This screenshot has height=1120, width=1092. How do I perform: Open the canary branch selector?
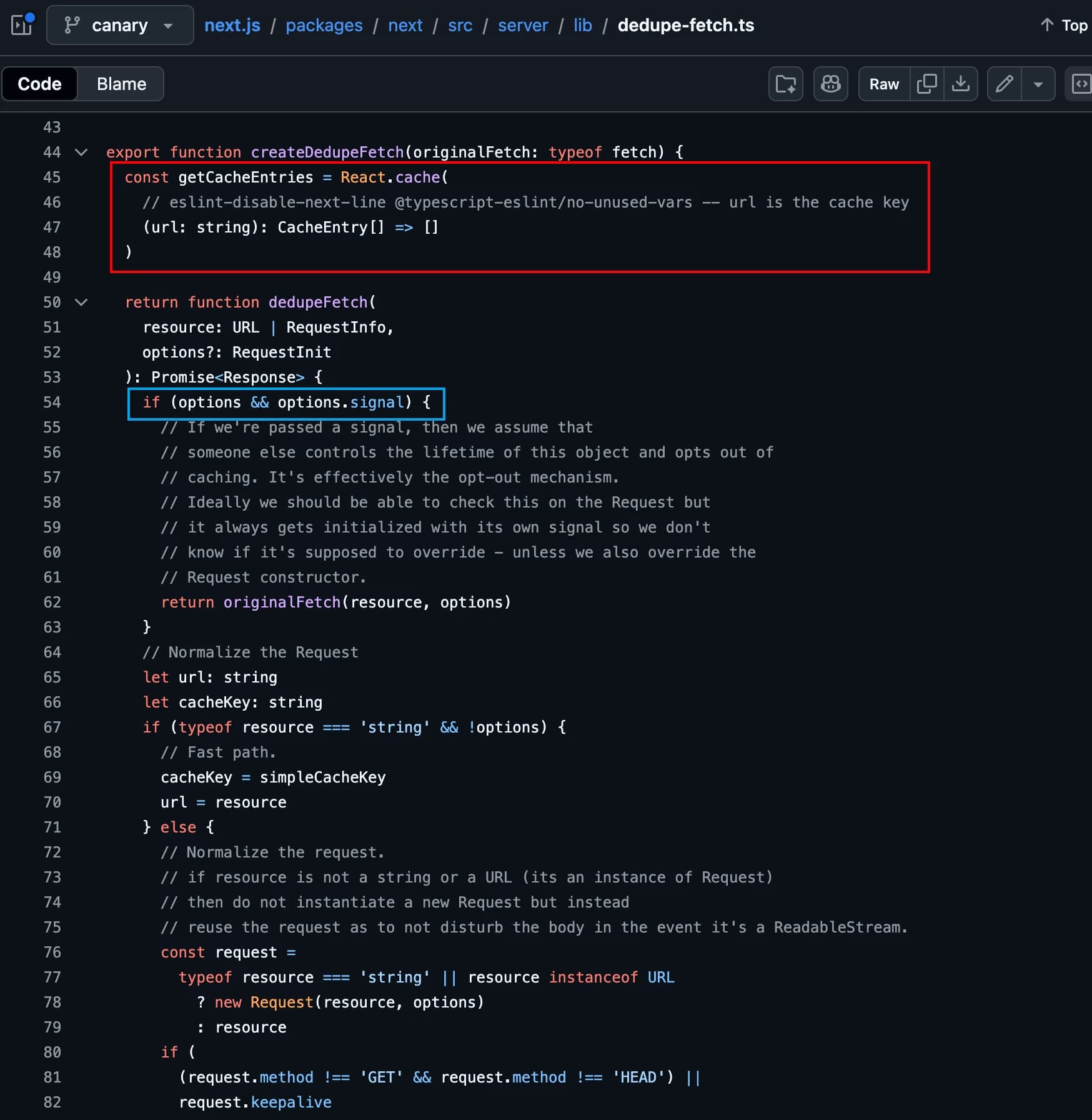pos(119,25)
